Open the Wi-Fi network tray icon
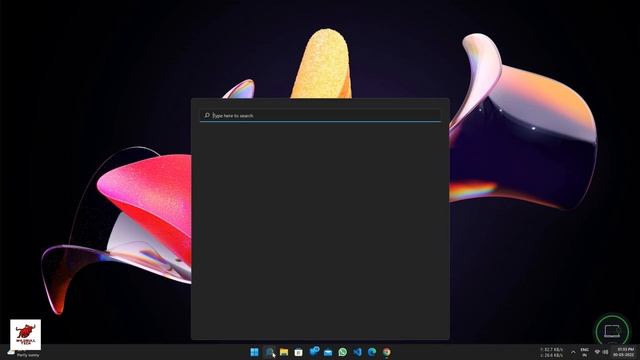 coord(597,352)
